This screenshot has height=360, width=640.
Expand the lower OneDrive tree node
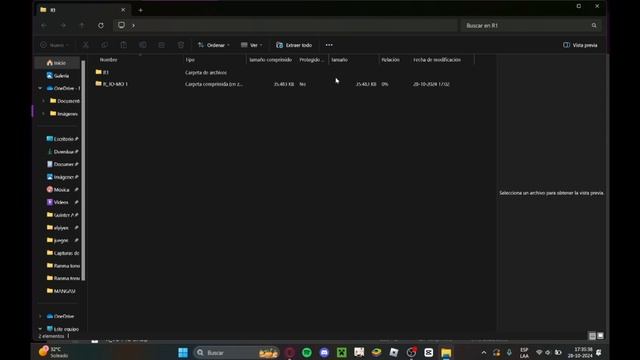point(40,316)
